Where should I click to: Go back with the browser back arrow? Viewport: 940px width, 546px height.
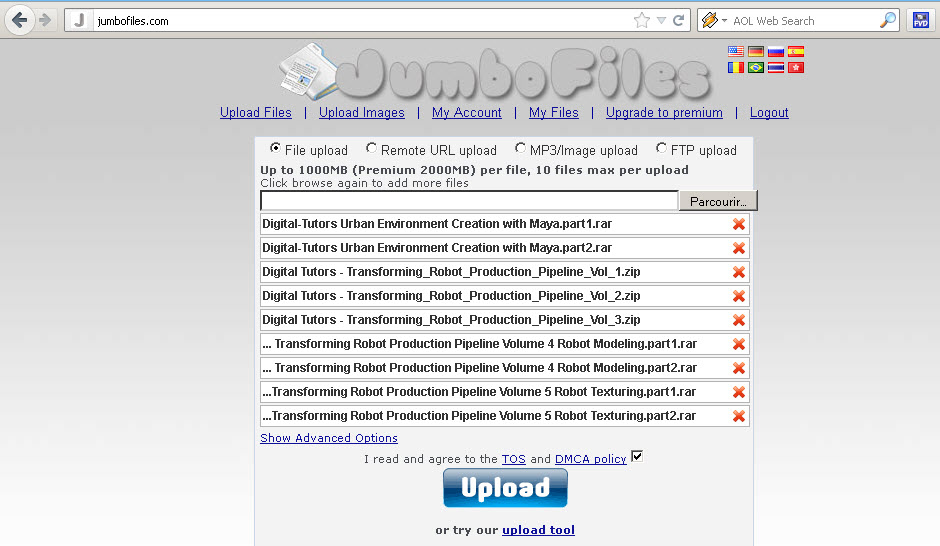pos(19,20)
